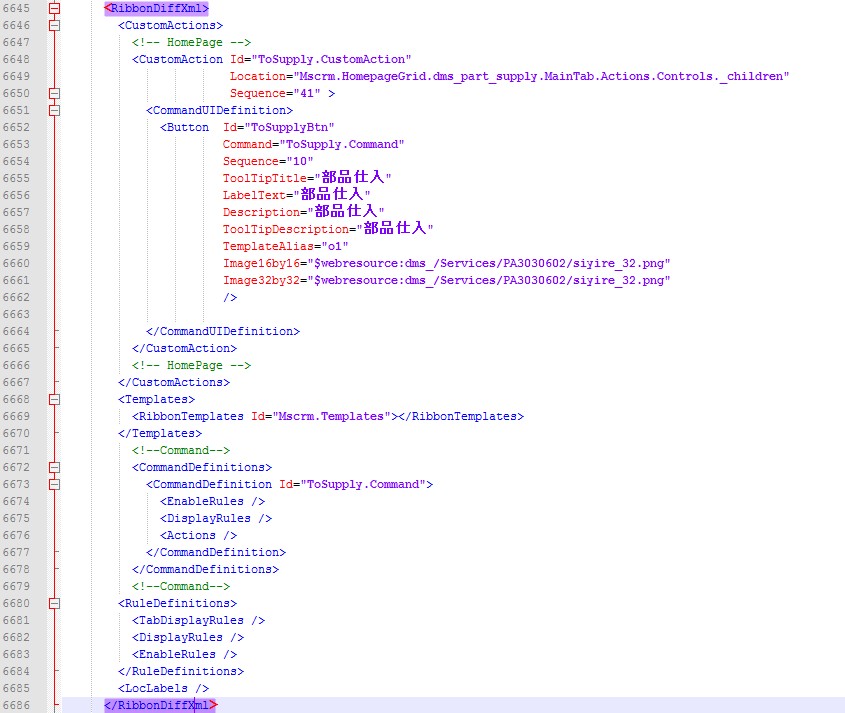Click the Command comment on line 6671
Screen dimensions: 845x713
(181, 451)
